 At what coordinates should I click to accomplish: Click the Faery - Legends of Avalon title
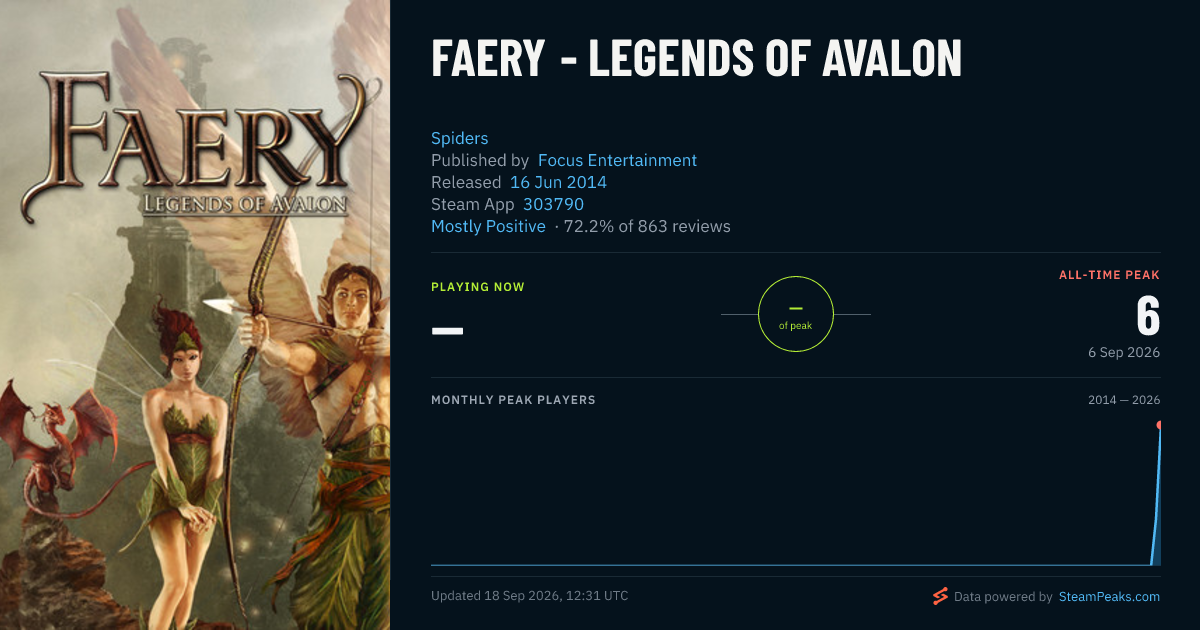coord(696,58)
